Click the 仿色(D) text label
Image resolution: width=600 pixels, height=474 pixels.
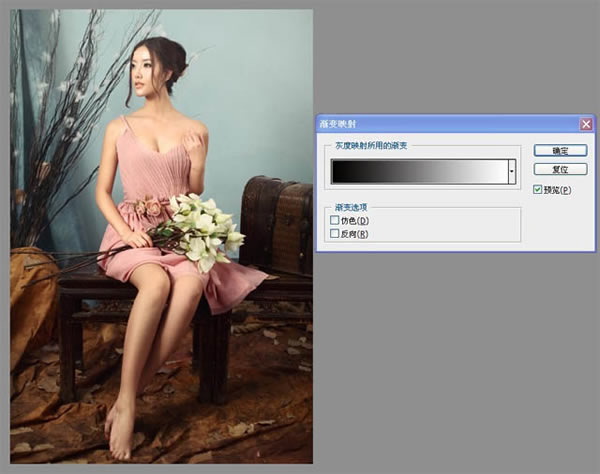355,221
